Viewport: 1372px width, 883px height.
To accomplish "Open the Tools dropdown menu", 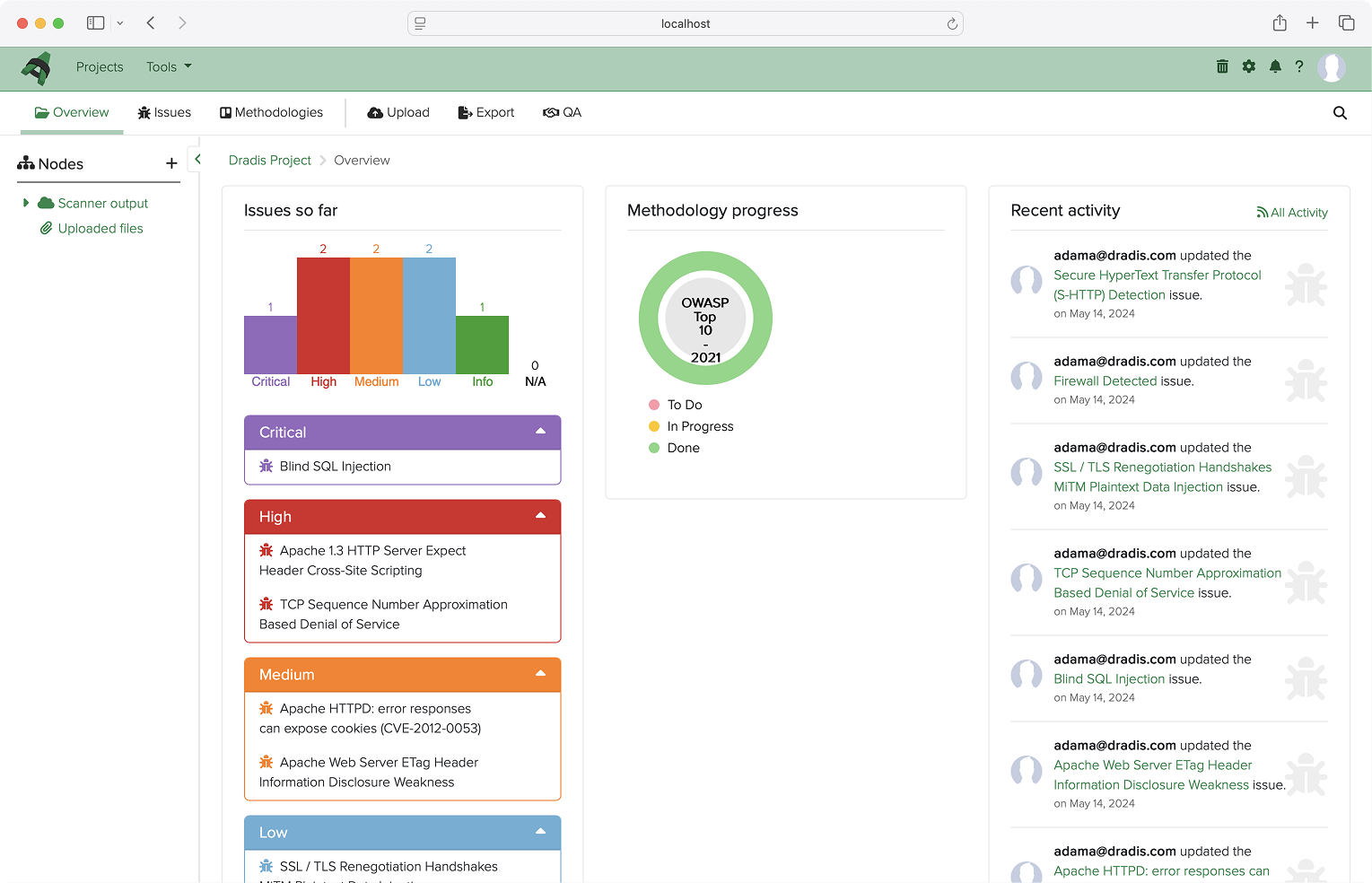I will 168,66.
